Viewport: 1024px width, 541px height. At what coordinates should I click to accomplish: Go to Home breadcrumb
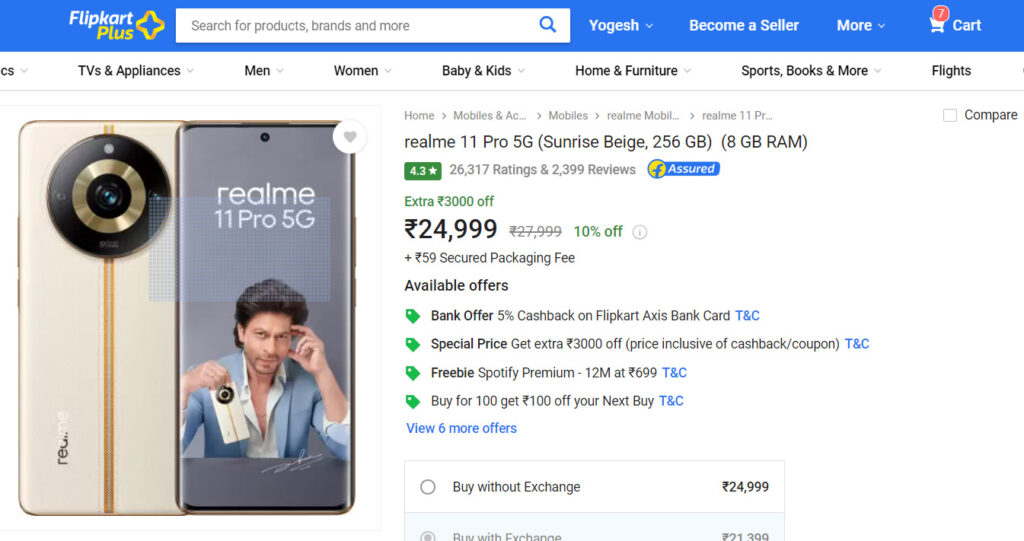(419, 116)
